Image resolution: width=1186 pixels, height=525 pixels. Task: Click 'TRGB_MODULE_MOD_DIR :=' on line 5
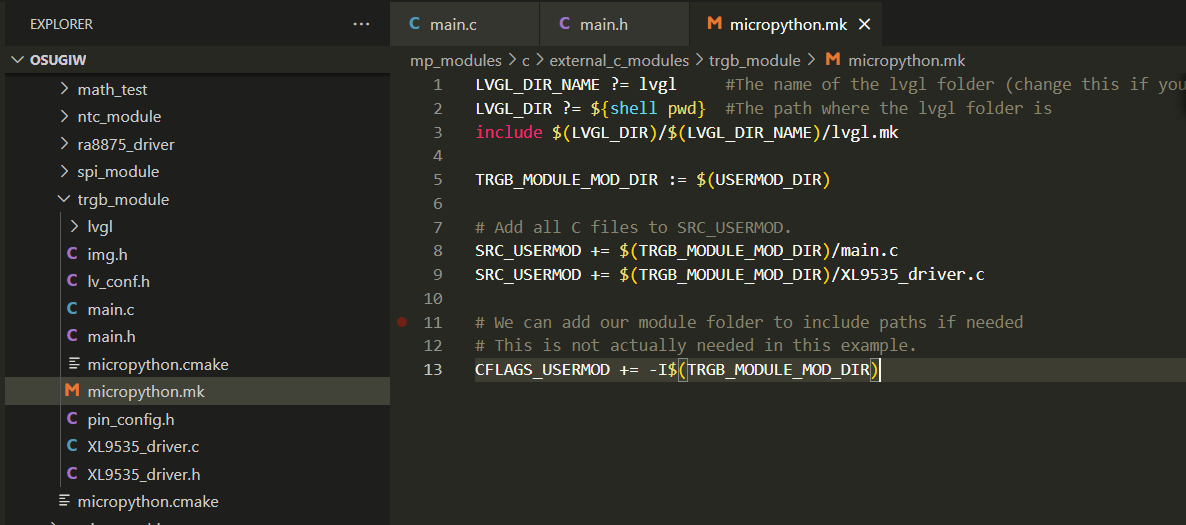(x=580, y=180)
